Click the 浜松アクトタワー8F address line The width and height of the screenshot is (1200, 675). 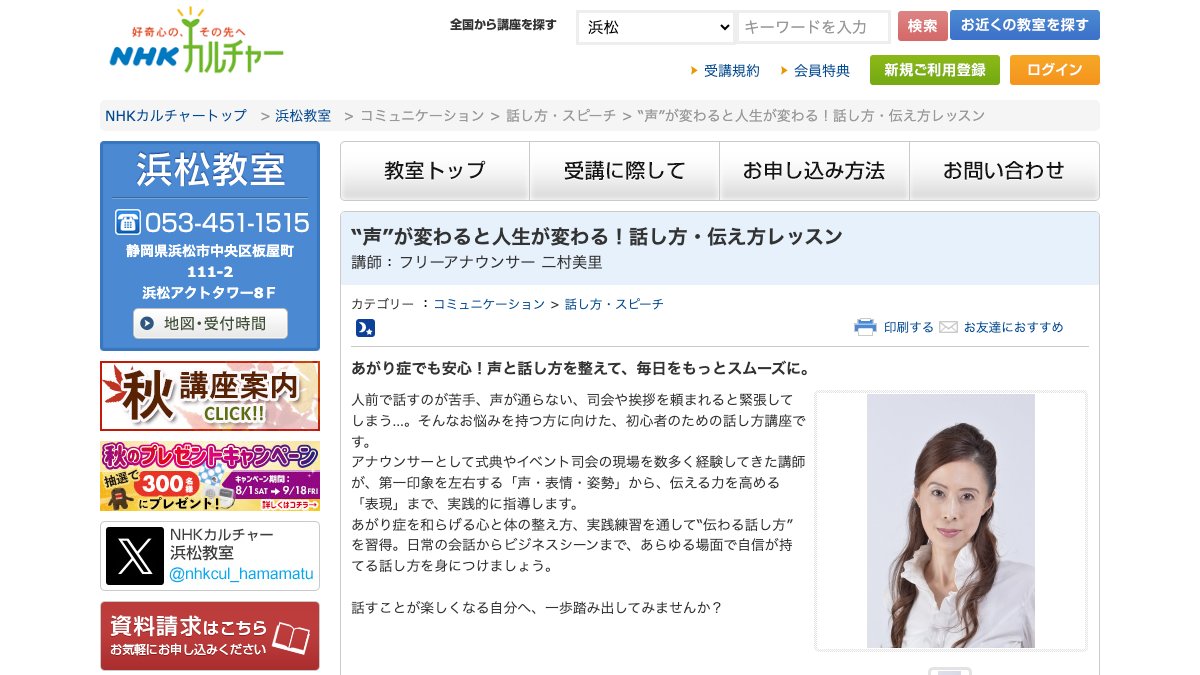click(x=209, y=292)
